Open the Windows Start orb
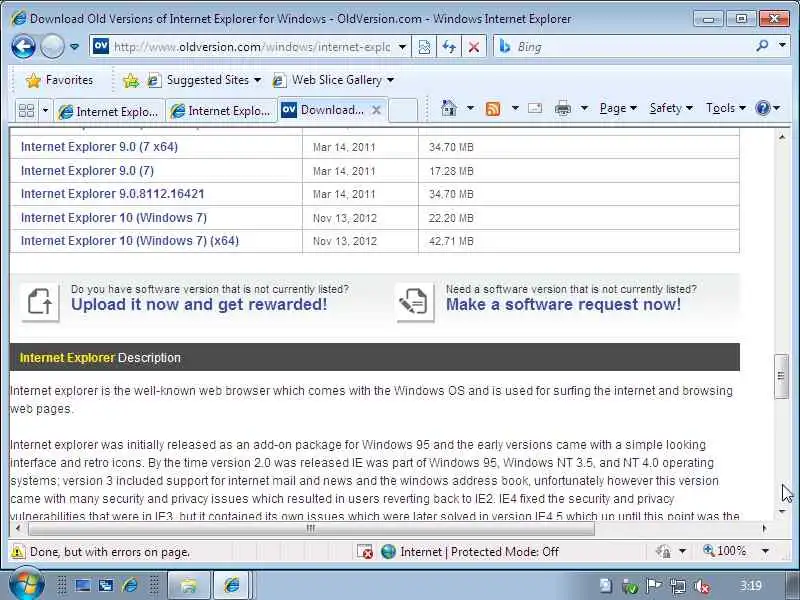The height and width of the screenshot is (600, 800). pos(26,585)
